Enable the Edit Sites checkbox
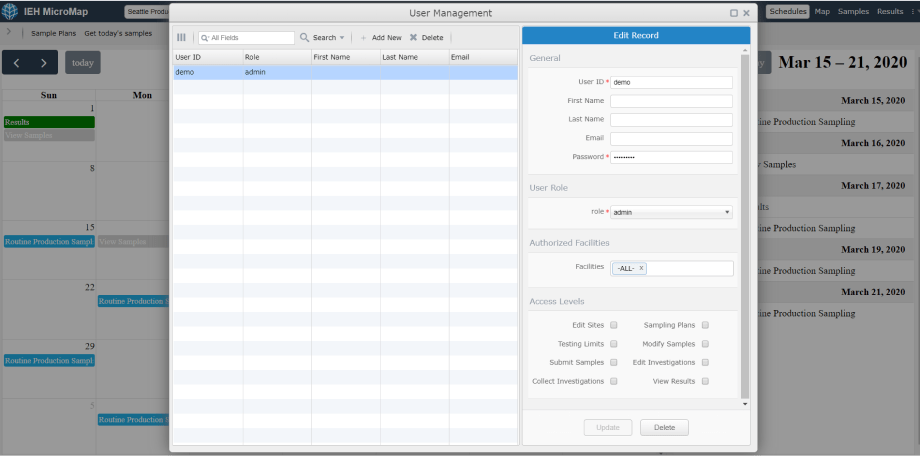This screenshot has height=456, width=920. point(614,325)
